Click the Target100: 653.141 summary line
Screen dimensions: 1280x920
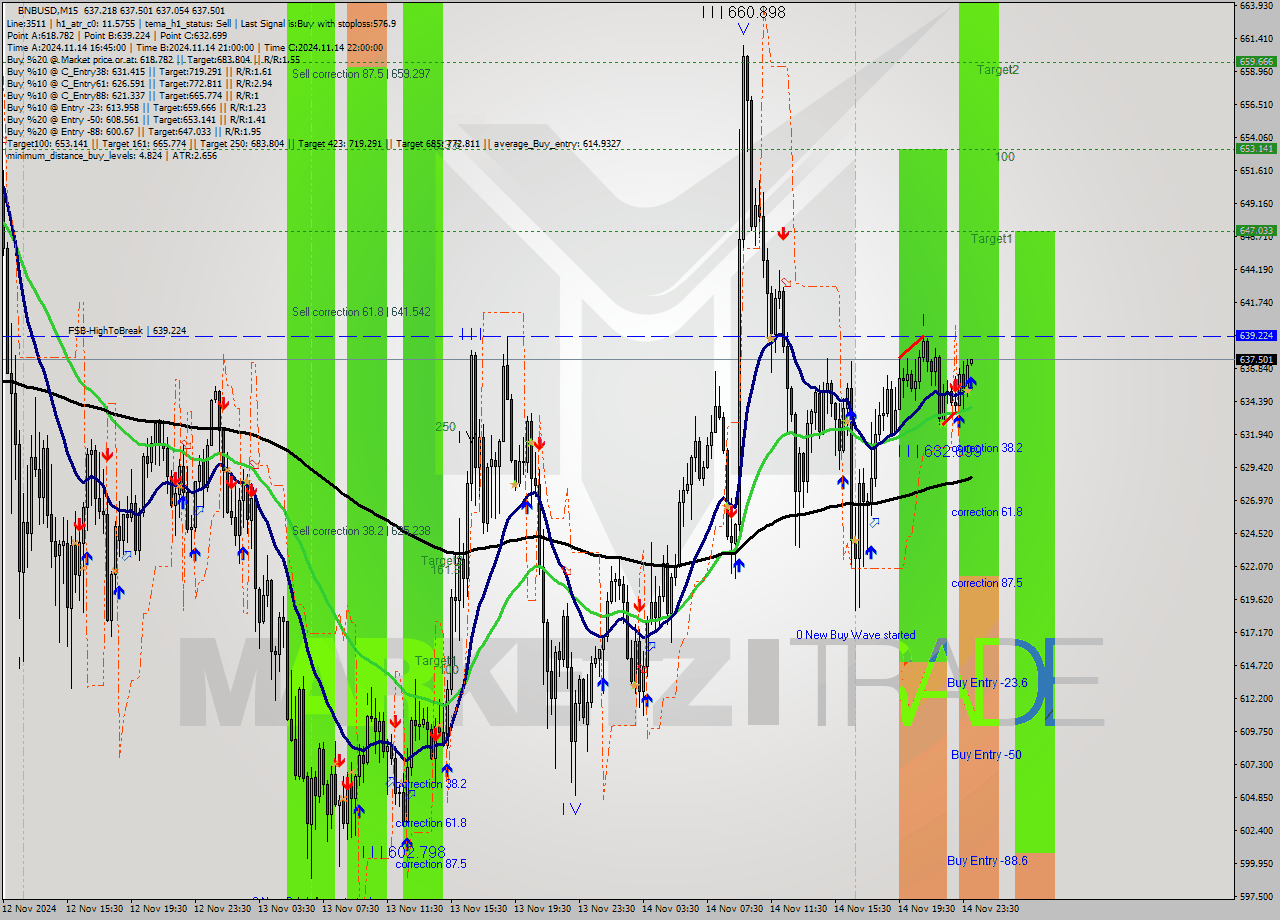tap(313, 144)
